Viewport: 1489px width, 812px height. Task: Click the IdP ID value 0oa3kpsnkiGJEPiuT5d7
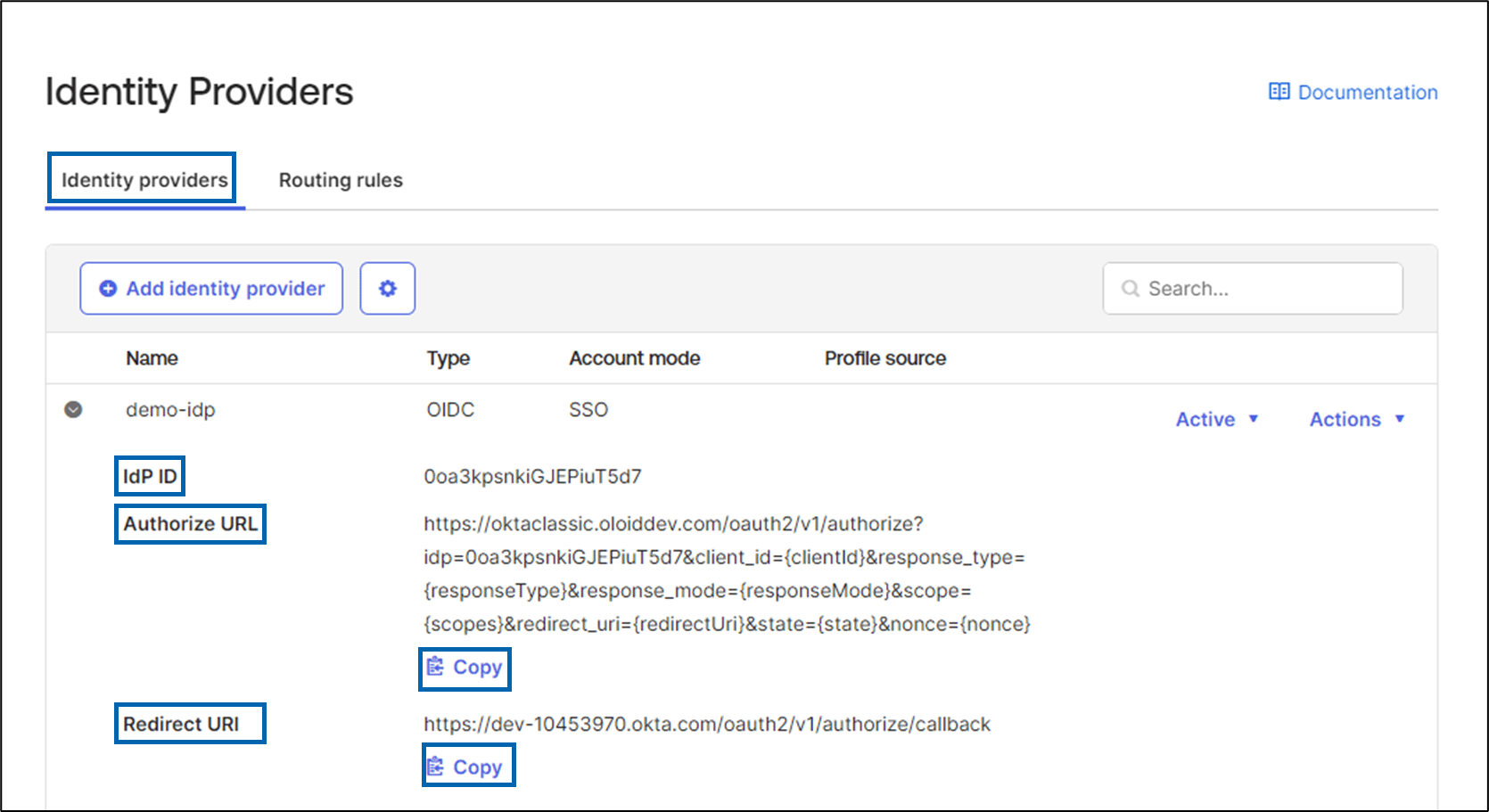(x=532, y=477)
